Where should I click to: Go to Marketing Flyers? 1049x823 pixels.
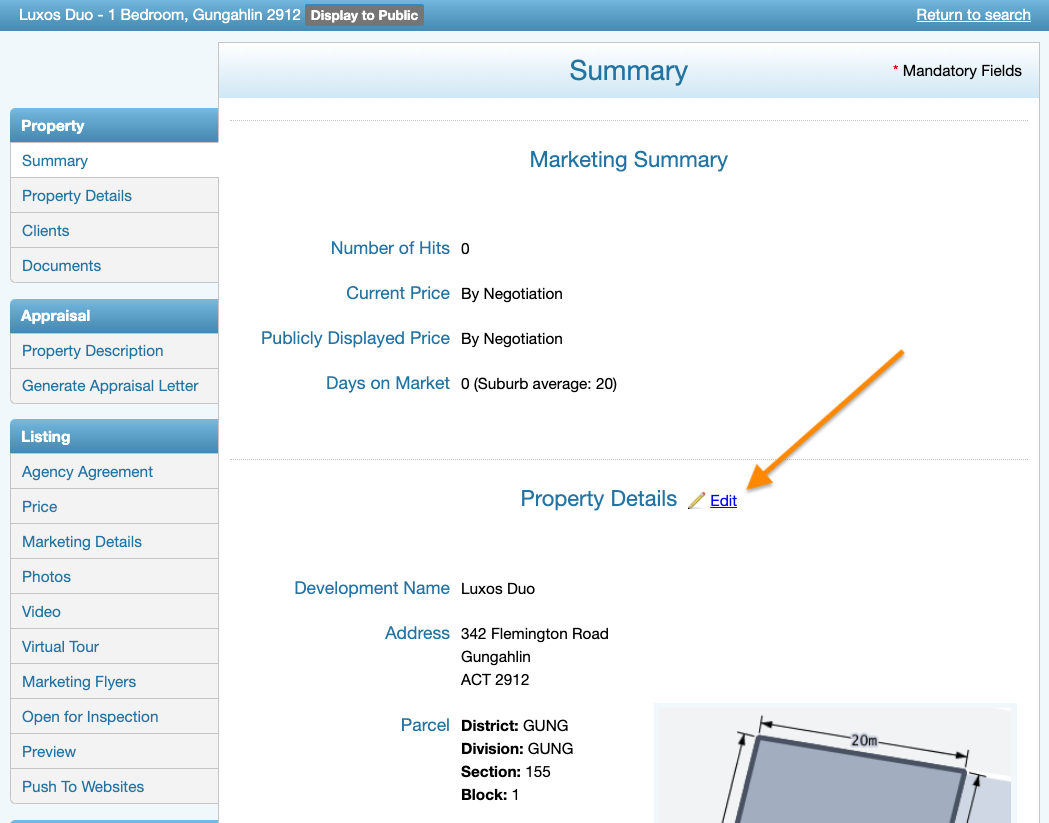[x=79, y=682]
